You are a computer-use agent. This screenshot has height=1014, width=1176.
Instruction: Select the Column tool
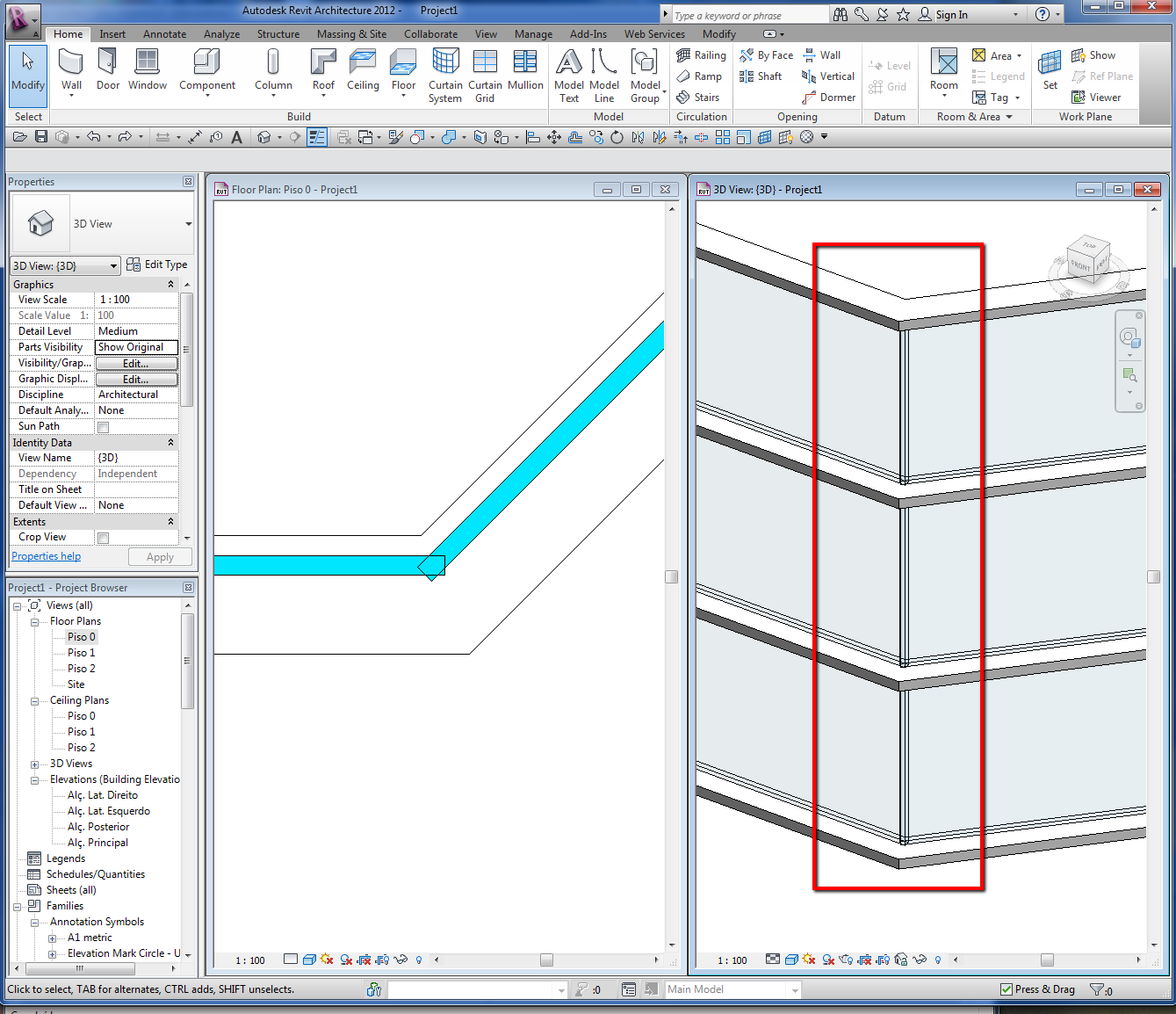[x=273, y=71]
